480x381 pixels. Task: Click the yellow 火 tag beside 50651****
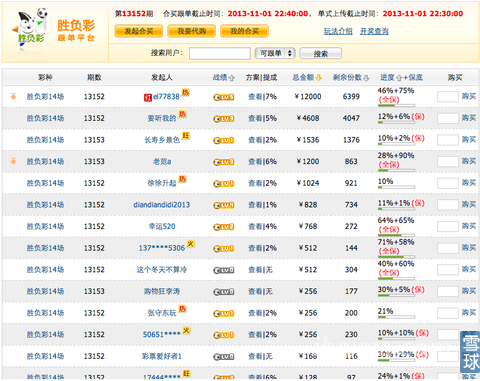click(186, 330)
